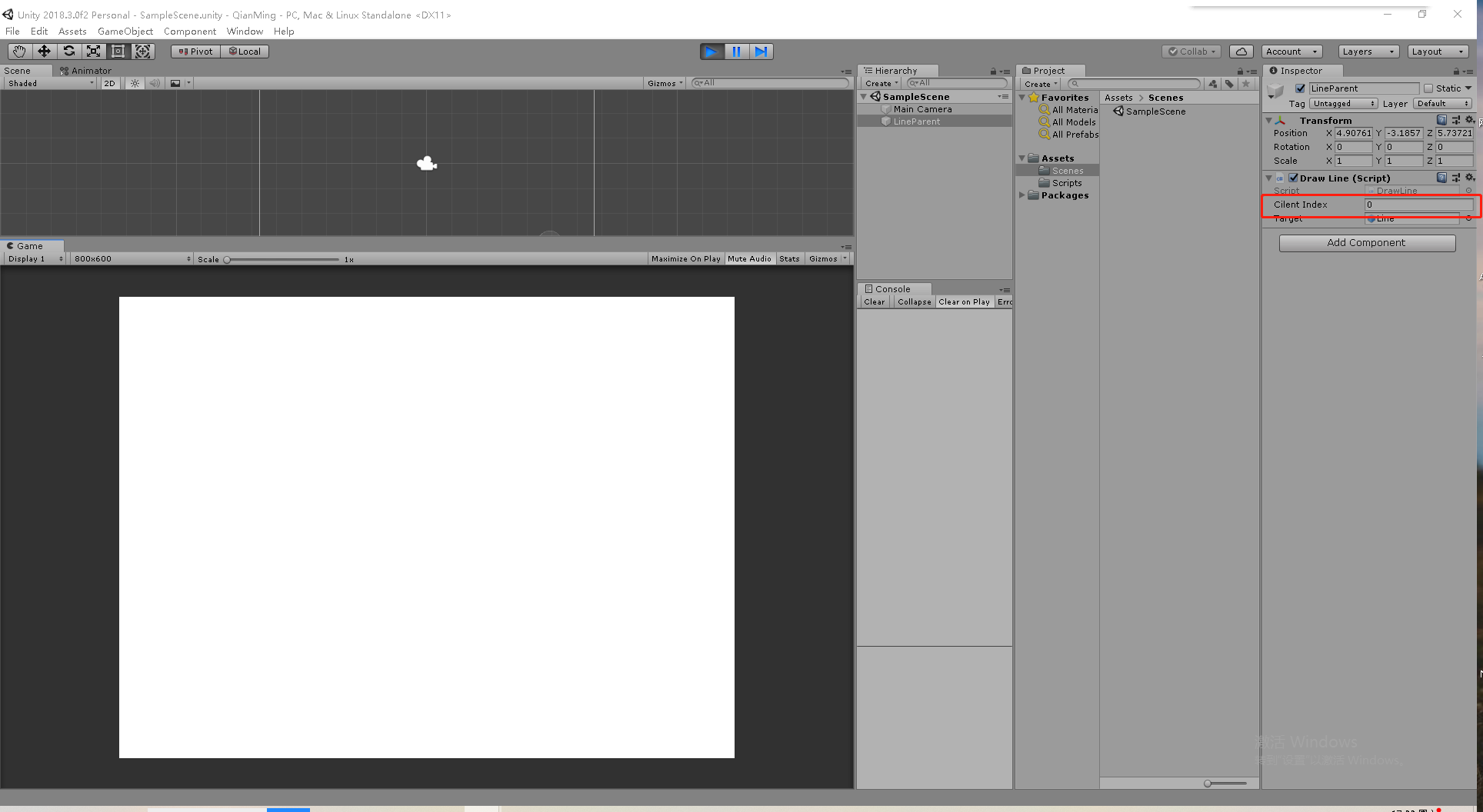Select the Rotate tool

coord(68,52)
